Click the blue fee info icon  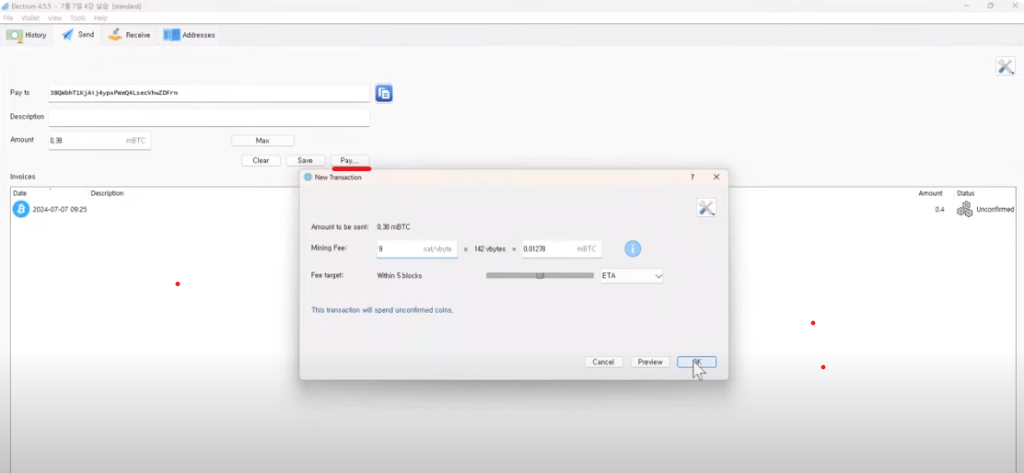pos(633,249)
